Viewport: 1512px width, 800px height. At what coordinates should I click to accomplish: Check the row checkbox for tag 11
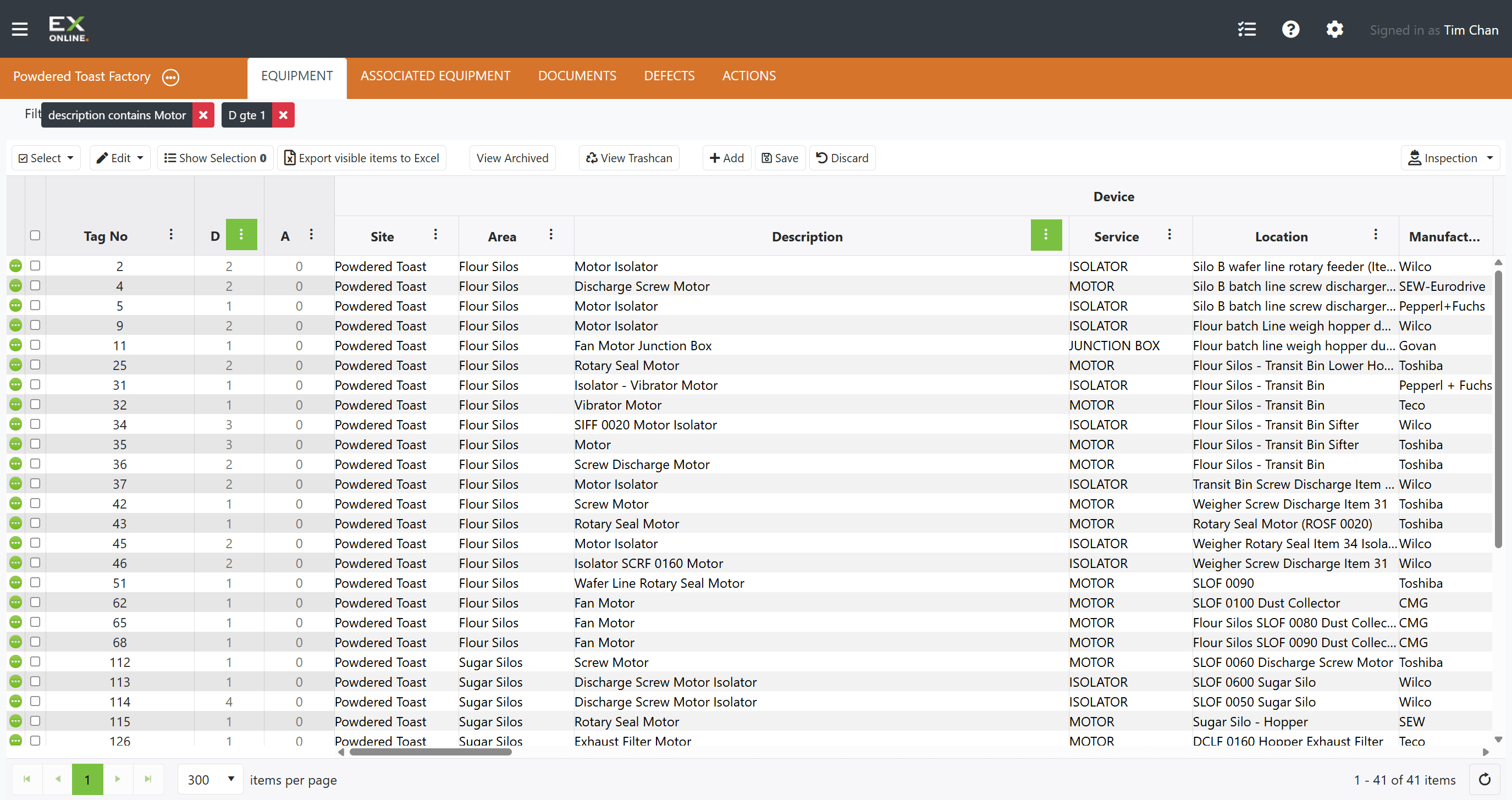click(35, 345)
